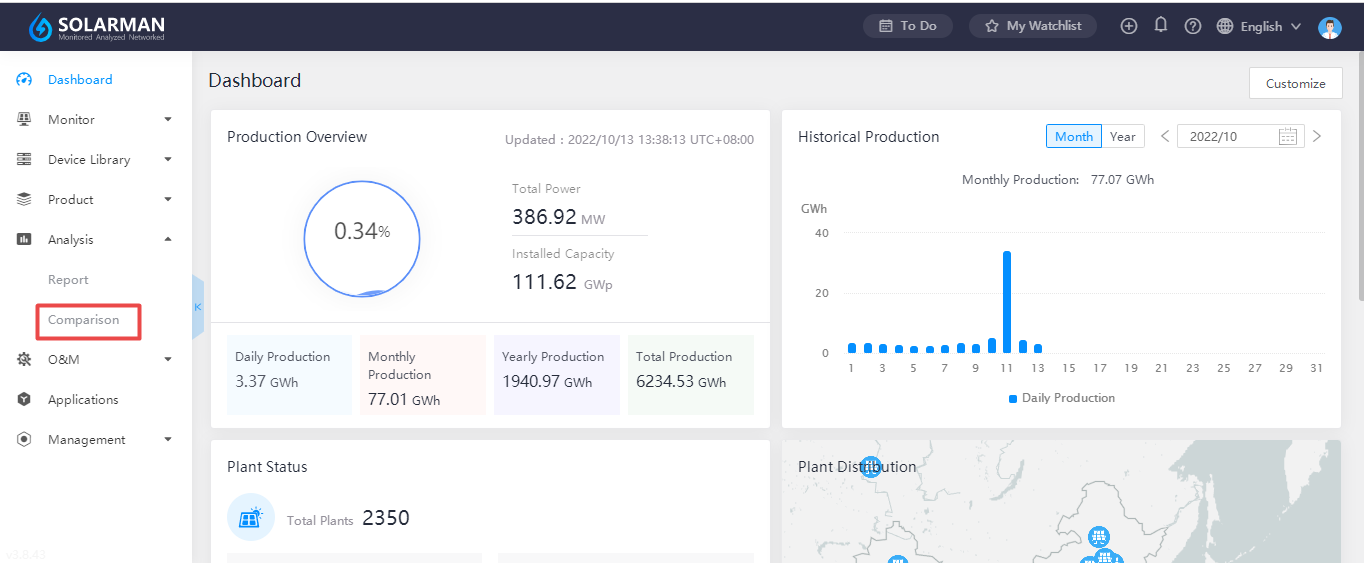Open calendar icon in date field
Viewport: 1364px width, 563px height.
click(x=1288, y=136)
